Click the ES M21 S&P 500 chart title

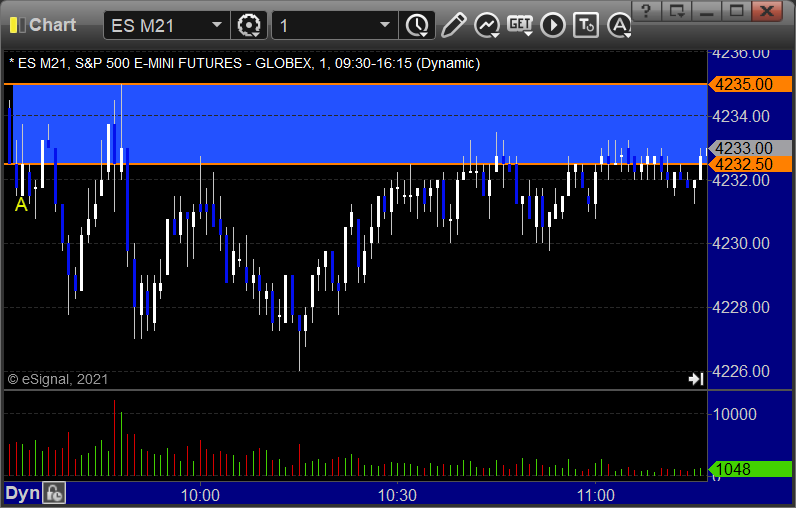(244, 63)
